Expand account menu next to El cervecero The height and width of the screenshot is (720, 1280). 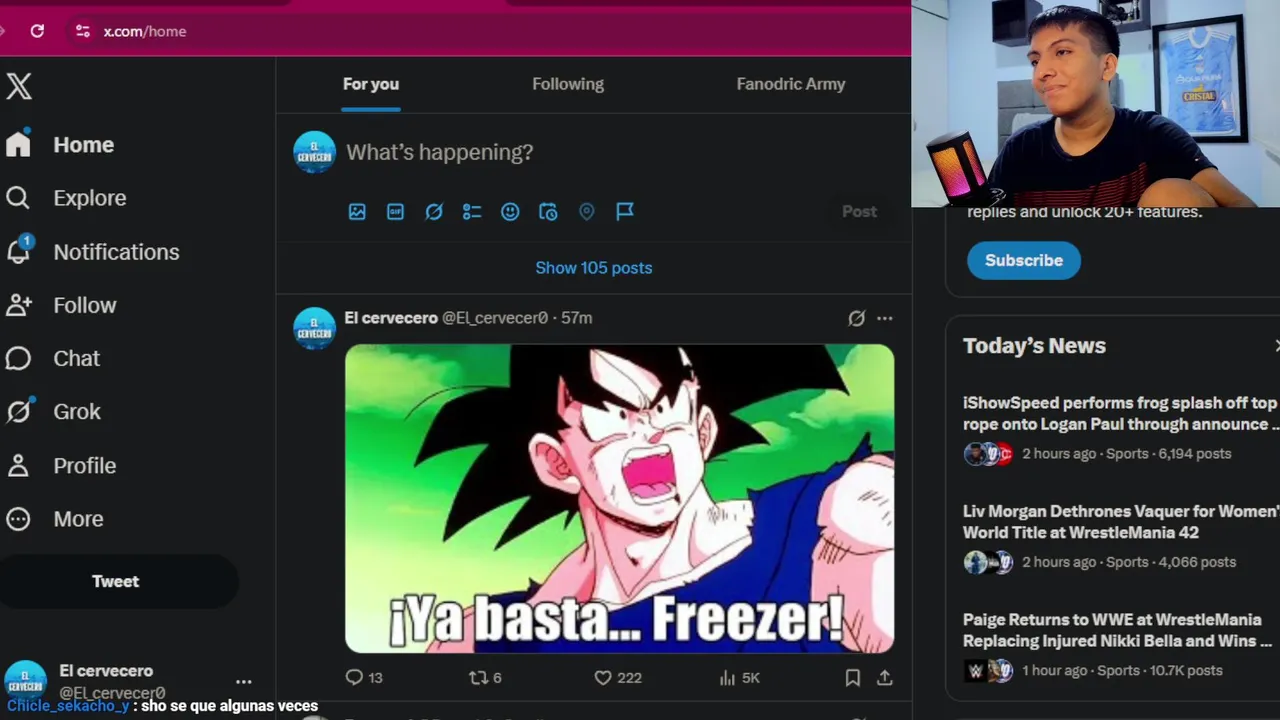point(243,681)
